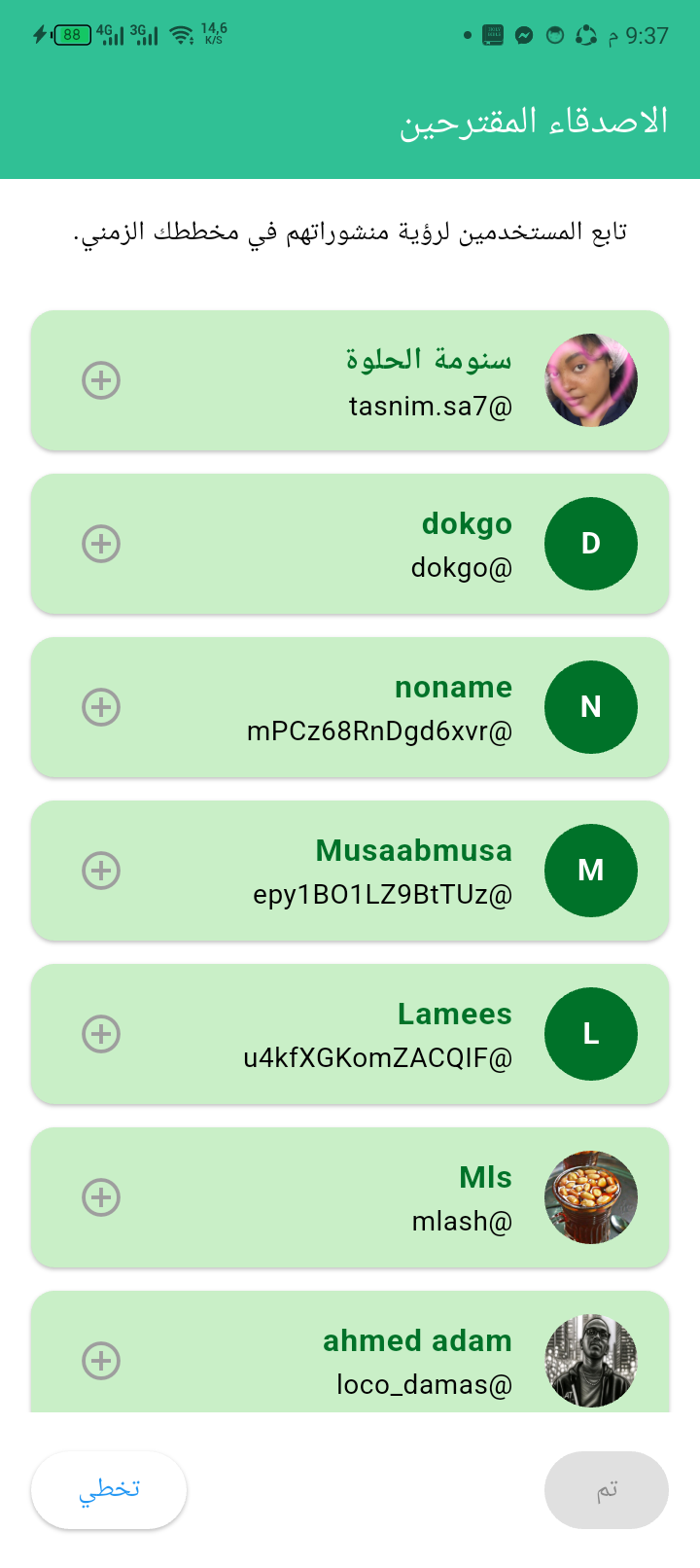Tap the plus icon for ahmed adam

[x=101, y=1361]
